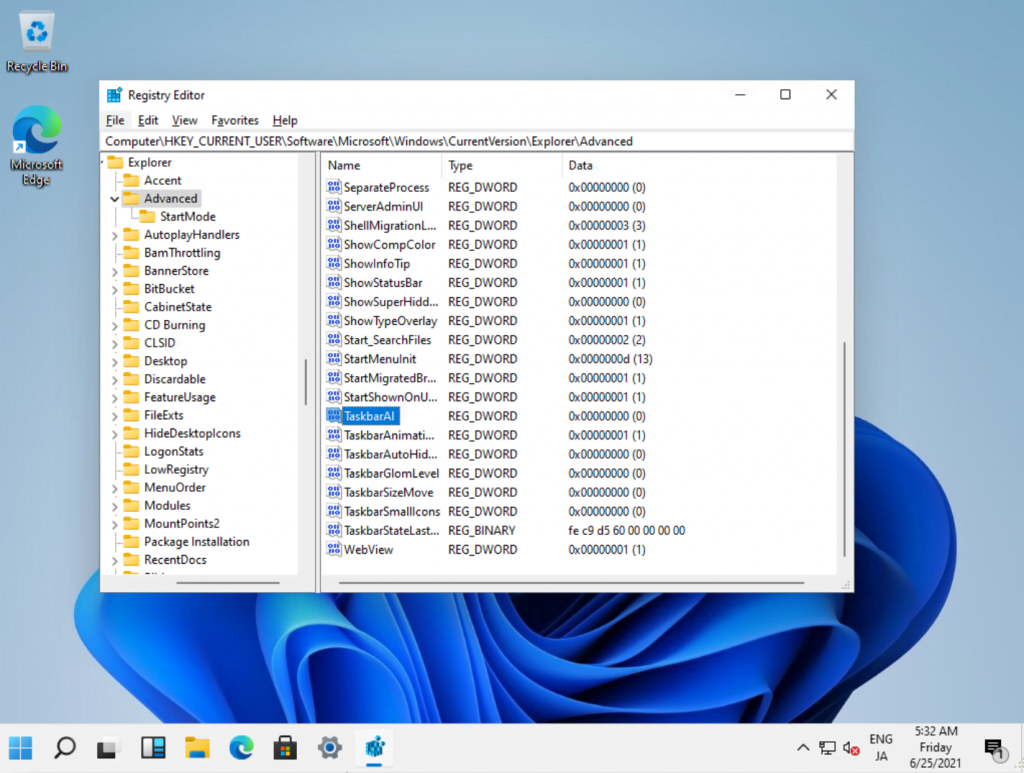This screenshot has width=1024, height=773.
Task: Click the Task View taskbar icon
Action: click(x=108, y=747)
